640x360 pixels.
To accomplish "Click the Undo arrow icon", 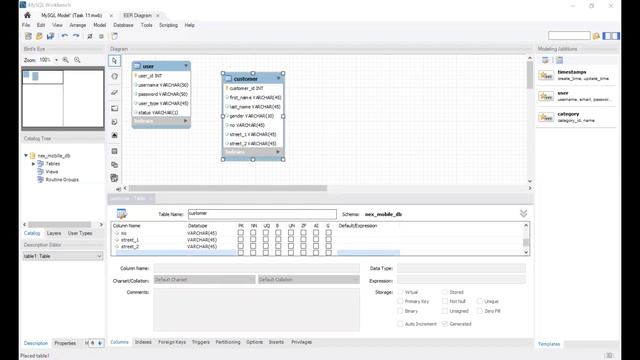I will (64, 36).
